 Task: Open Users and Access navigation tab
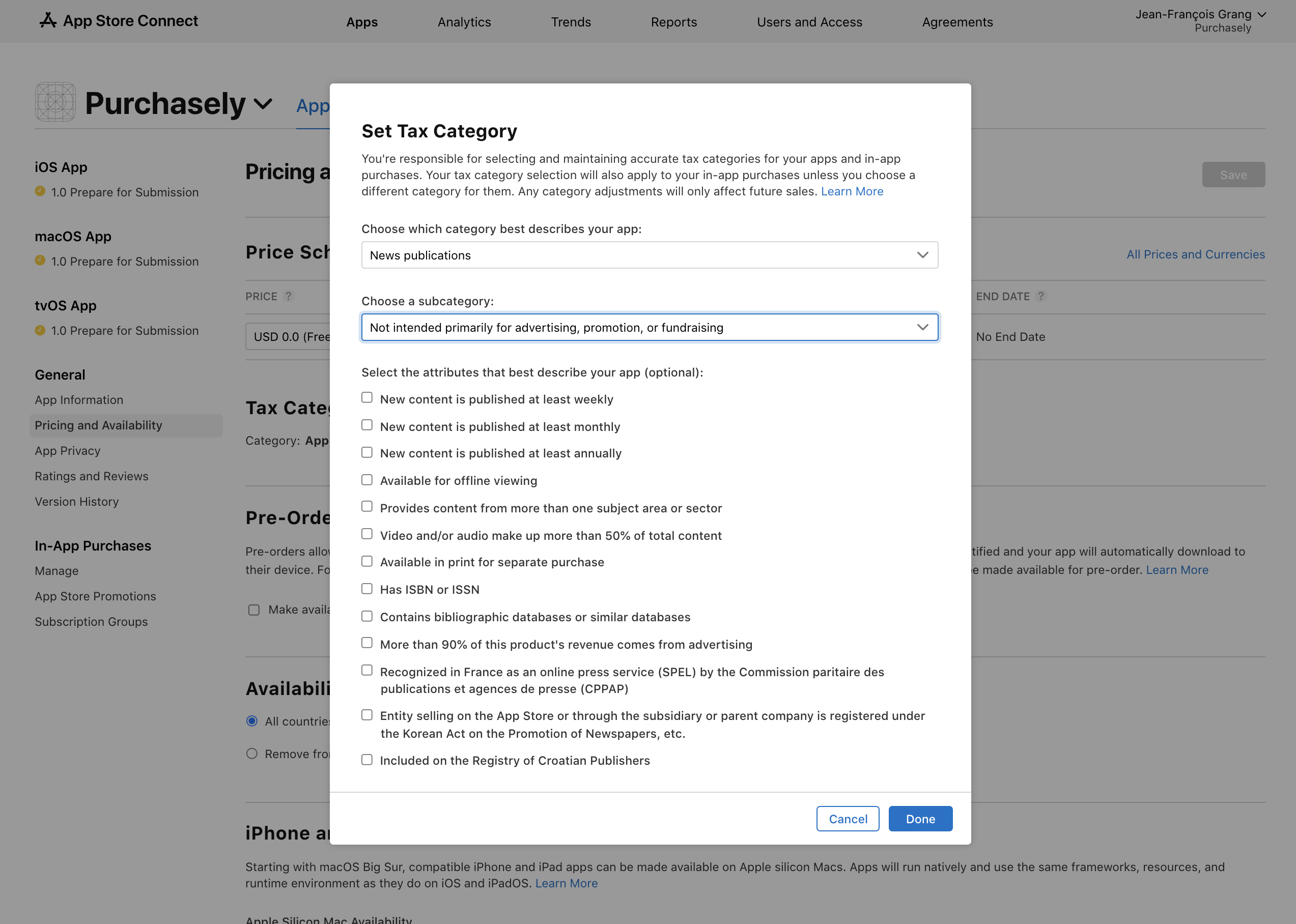click(809, 21)
